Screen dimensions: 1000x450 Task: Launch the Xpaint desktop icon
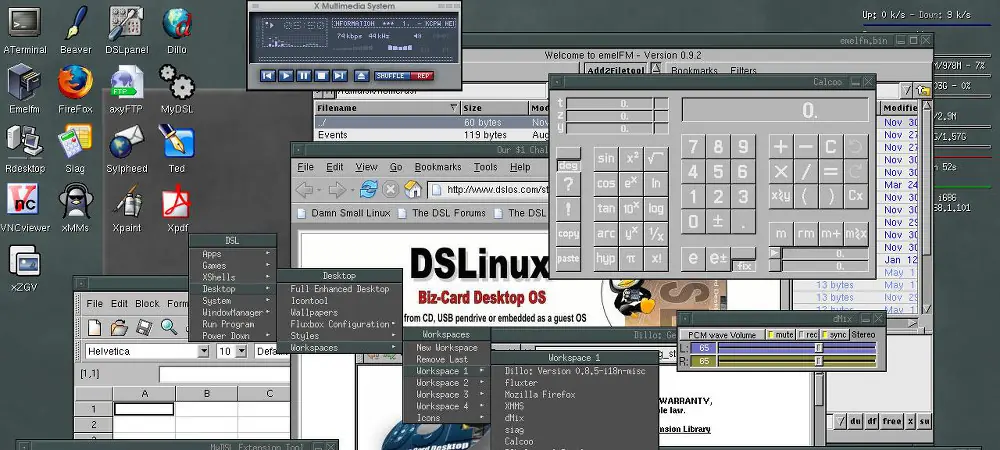coord(126,200)
